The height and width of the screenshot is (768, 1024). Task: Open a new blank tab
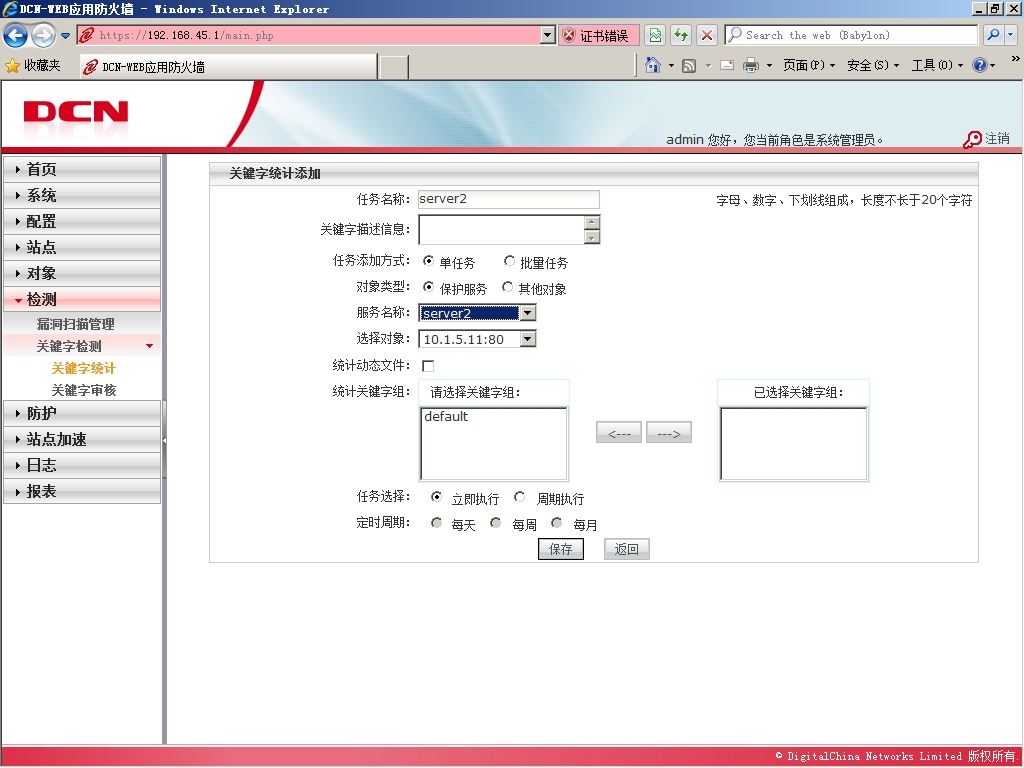394,67
